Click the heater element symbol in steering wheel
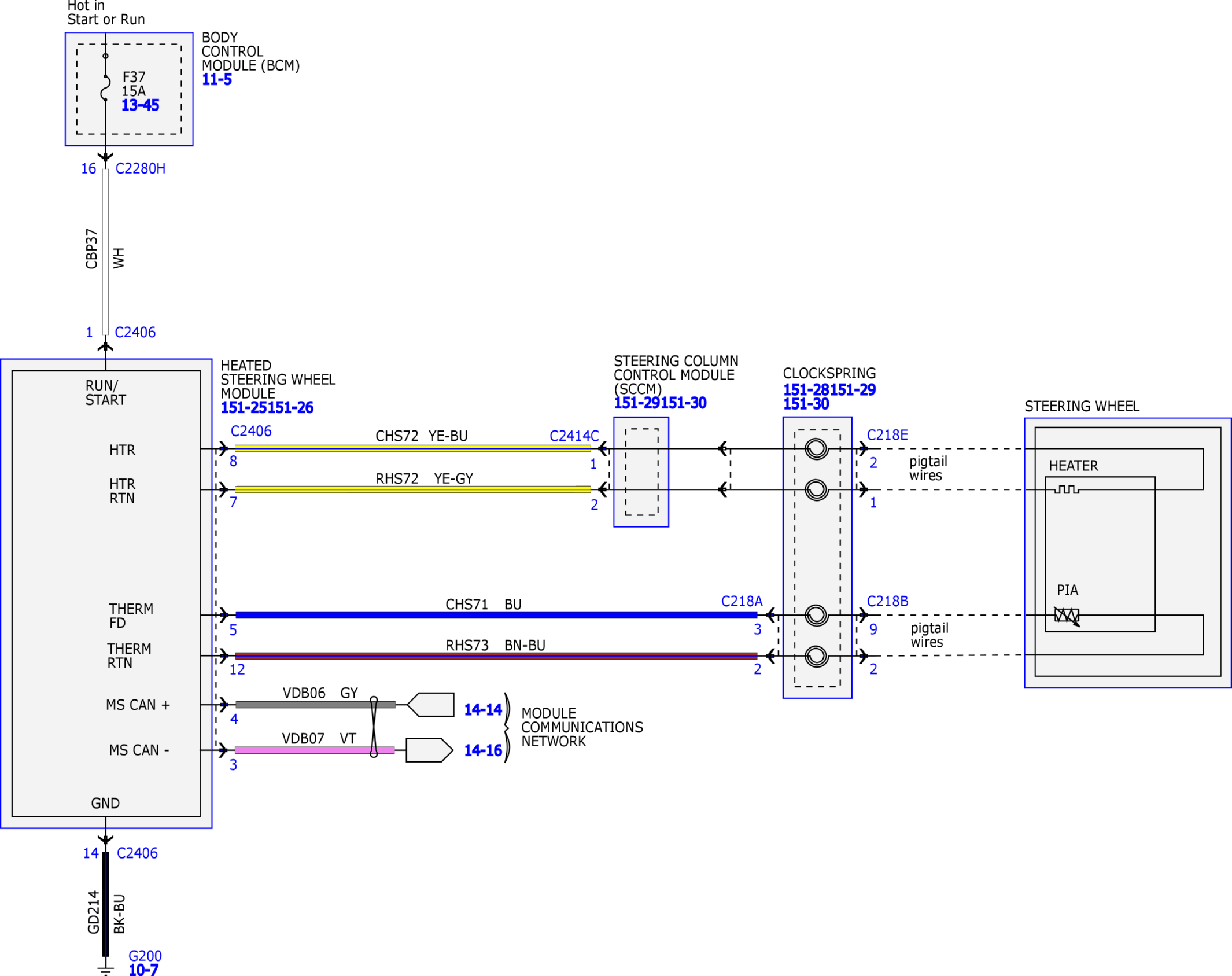1232x976 pixels. click(x=1067, y=489)
